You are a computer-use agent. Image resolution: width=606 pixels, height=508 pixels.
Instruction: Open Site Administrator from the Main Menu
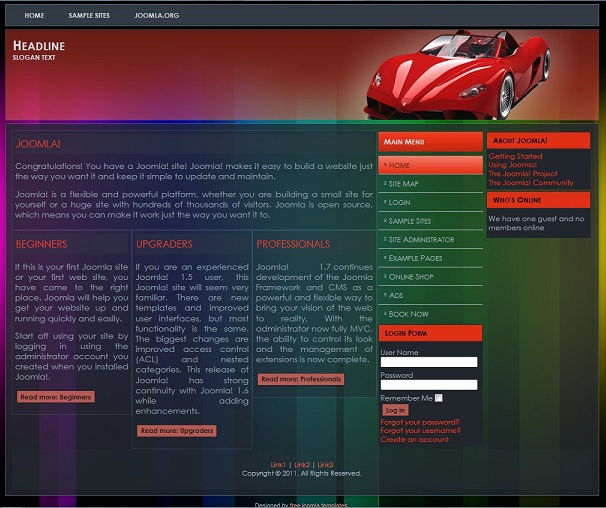pyautogui.click(x=431, y=239)
